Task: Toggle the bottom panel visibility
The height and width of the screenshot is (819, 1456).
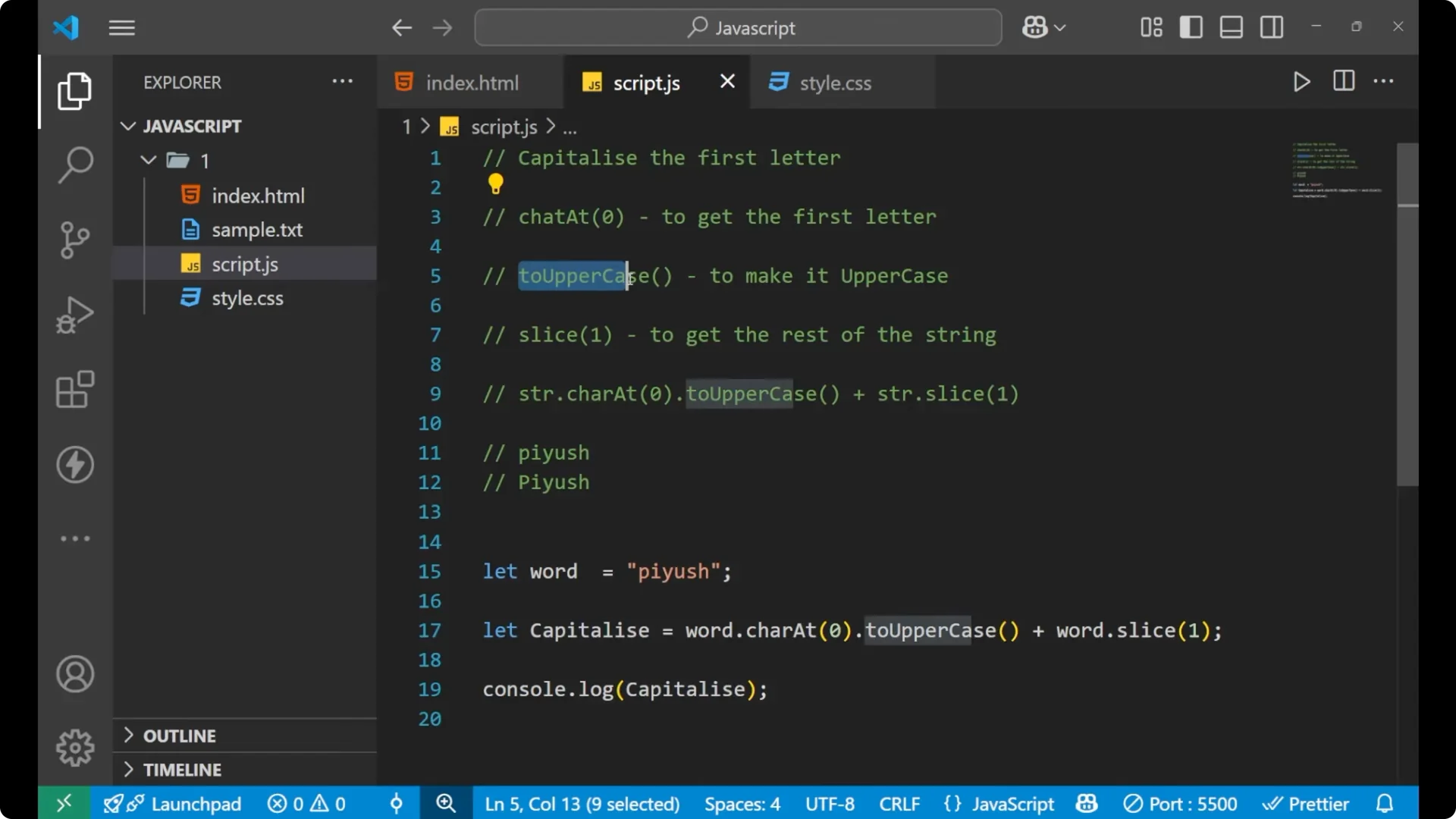Action: (x=1231, y=27)
